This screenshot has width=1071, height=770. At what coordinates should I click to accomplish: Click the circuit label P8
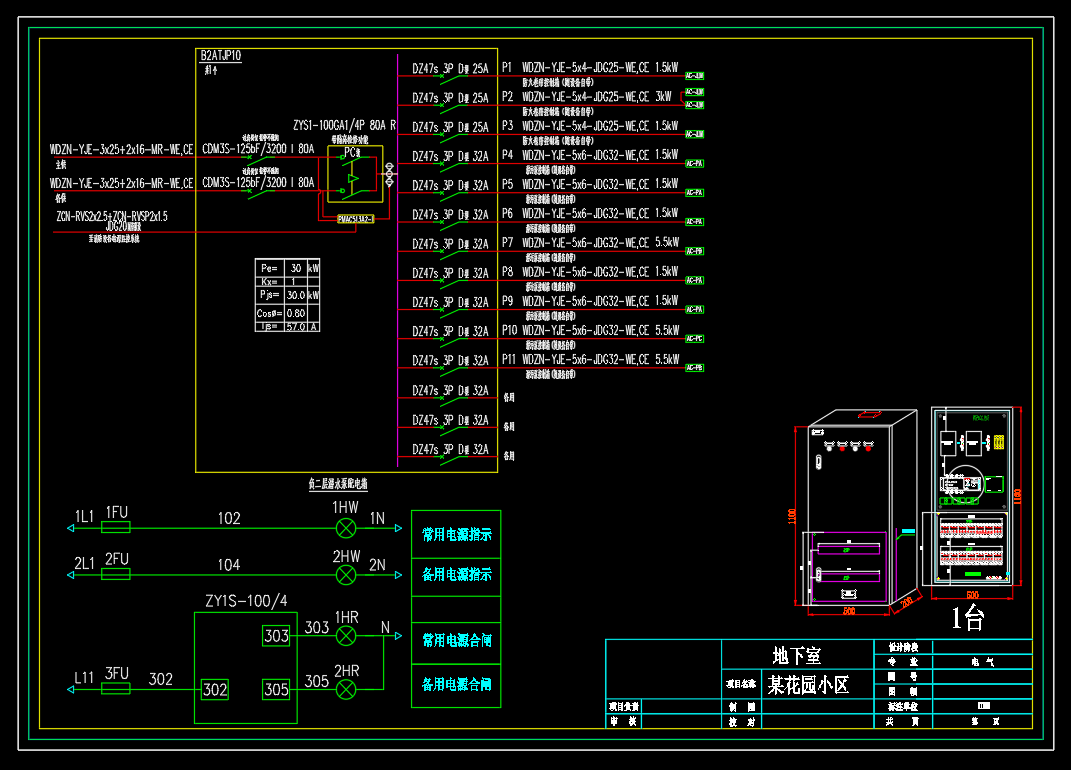tap(507, 272)
